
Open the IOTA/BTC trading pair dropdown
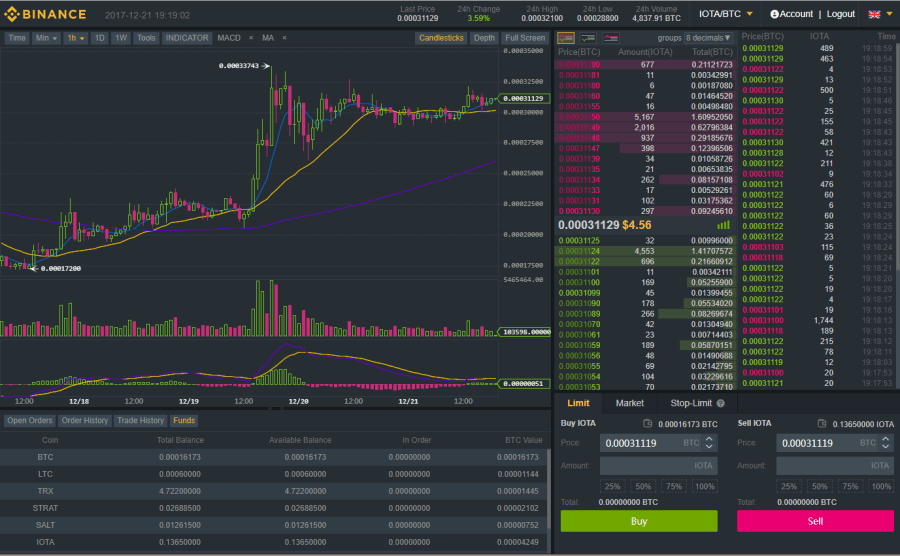click(726, 14)
